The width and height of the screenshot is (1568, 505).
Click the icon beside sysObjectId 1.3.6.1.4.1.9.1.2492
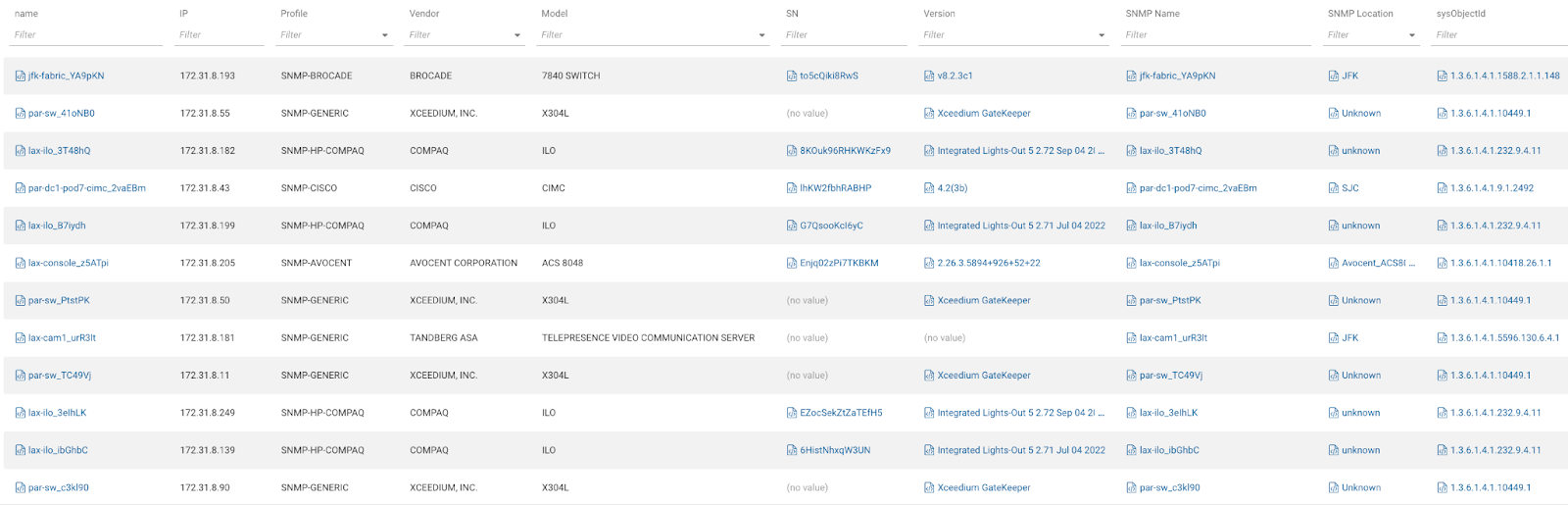point(1443,188)
